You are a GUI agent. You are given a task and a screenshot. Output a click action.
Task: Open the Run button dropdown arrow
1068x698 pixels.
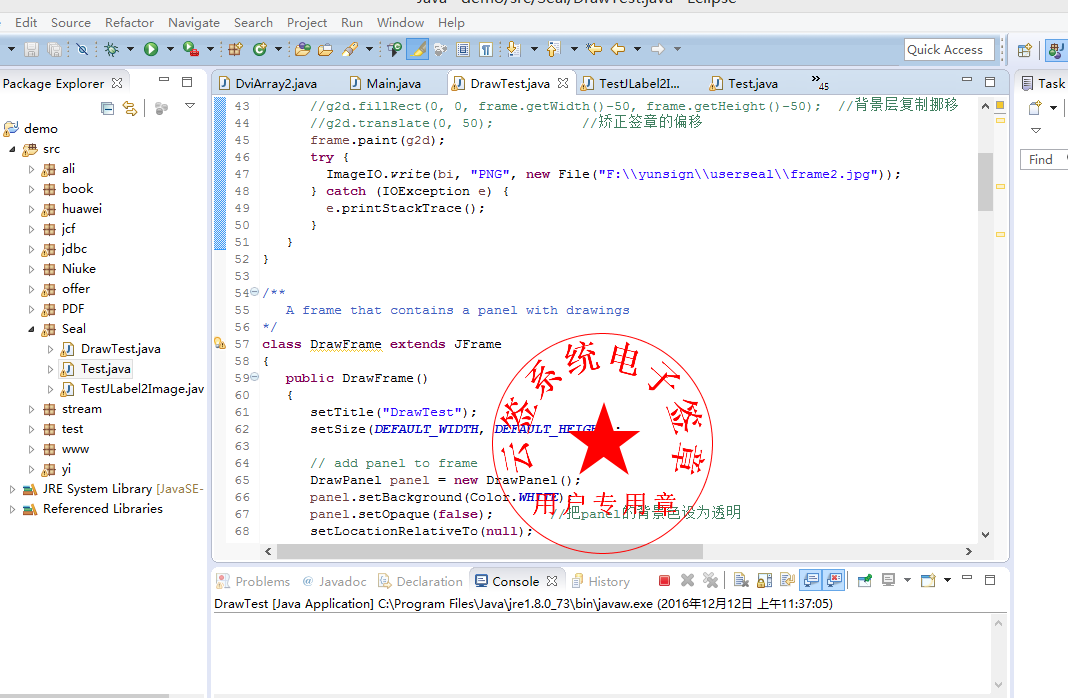coord(170,49)
